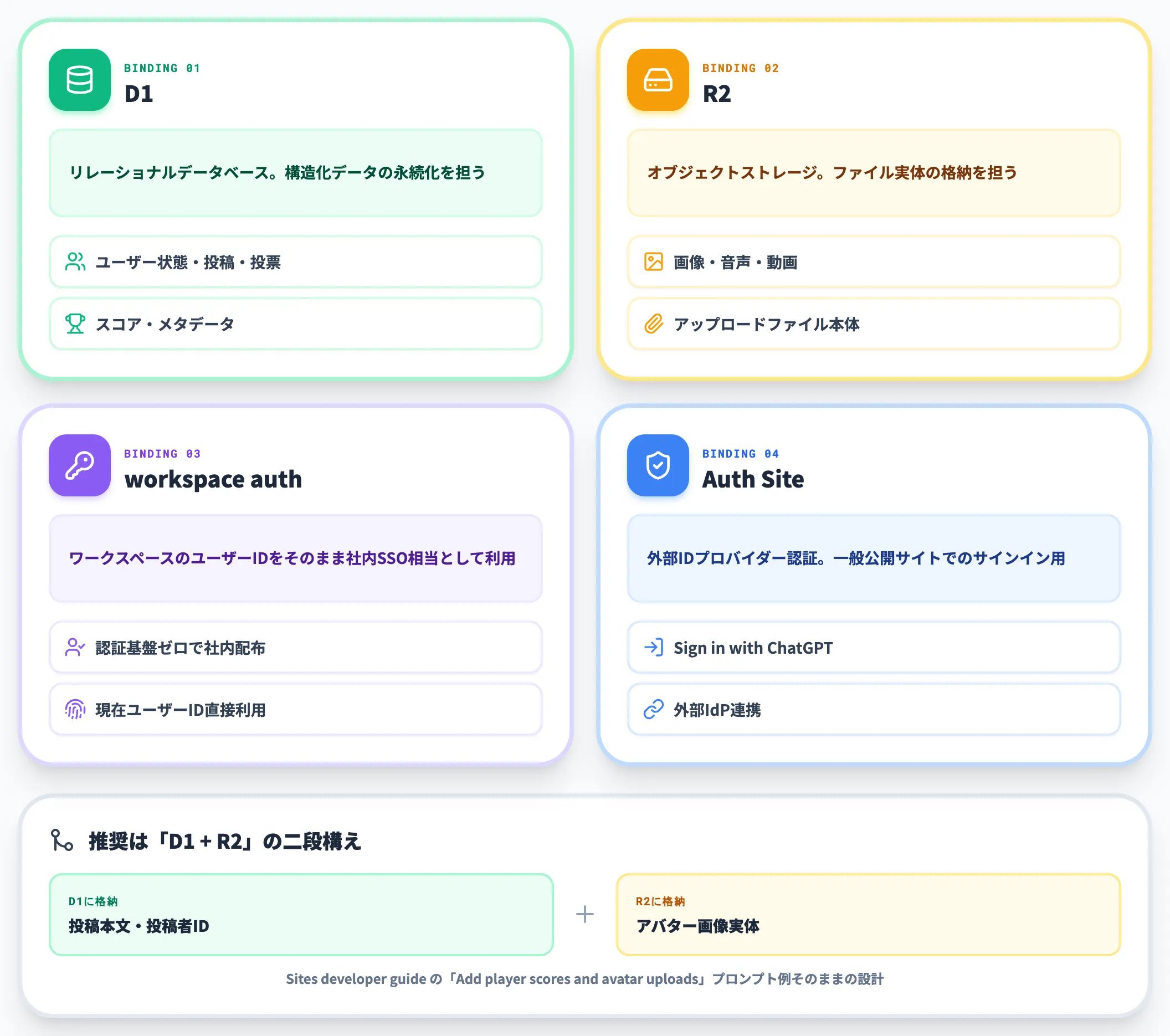Screen dimensions: 1170x1036
Task: Click the BINDING 04 label
Action: click(741, 454)
